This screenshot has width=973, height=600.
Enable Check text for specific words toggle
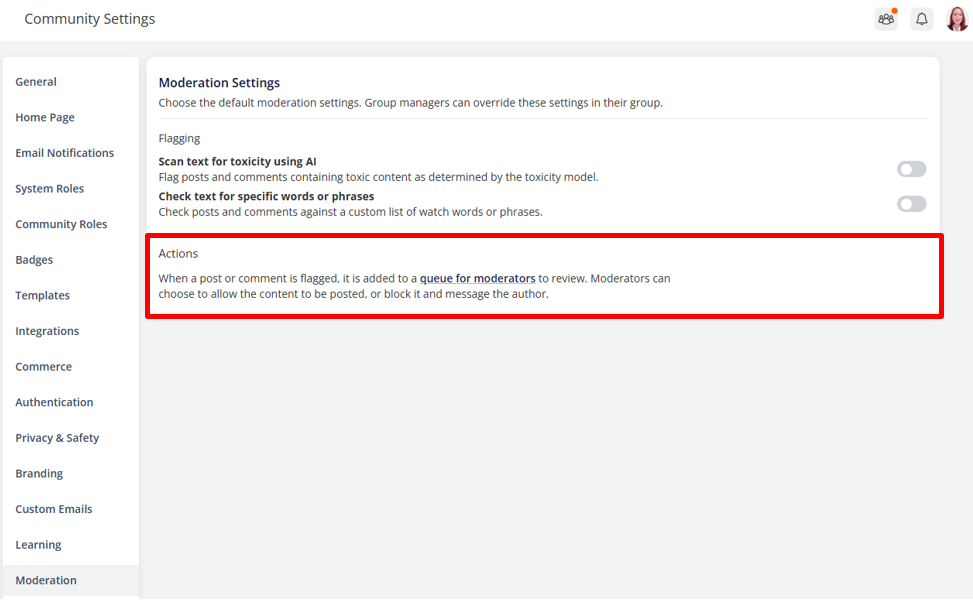click(911, 204)
